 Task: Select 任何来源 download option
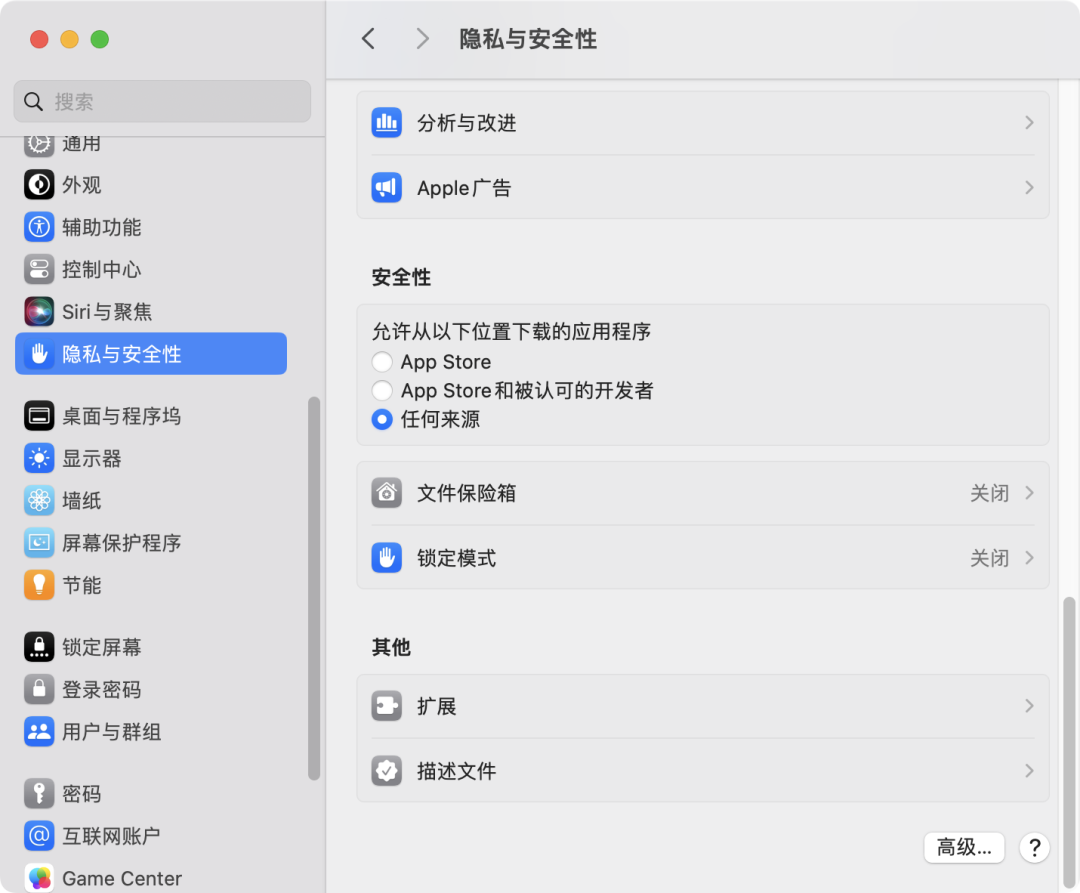coord(381,419)
